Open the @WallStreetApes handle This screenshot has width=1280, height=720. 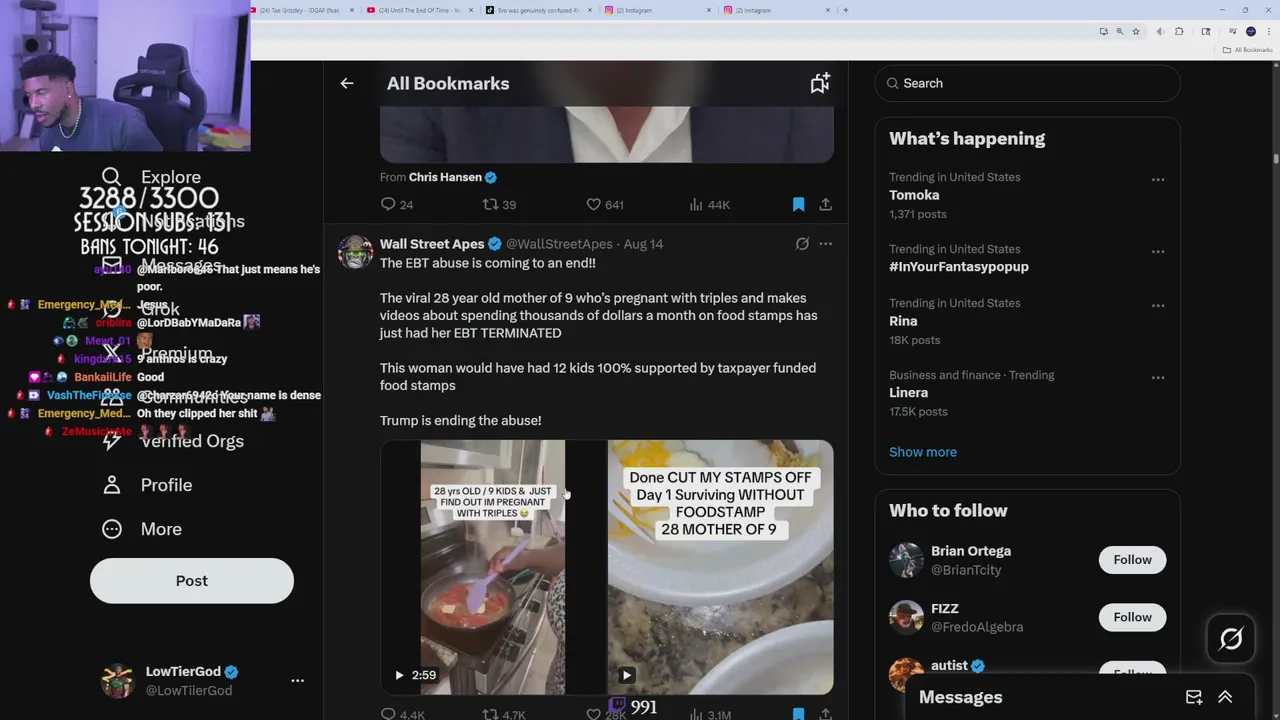559,244
